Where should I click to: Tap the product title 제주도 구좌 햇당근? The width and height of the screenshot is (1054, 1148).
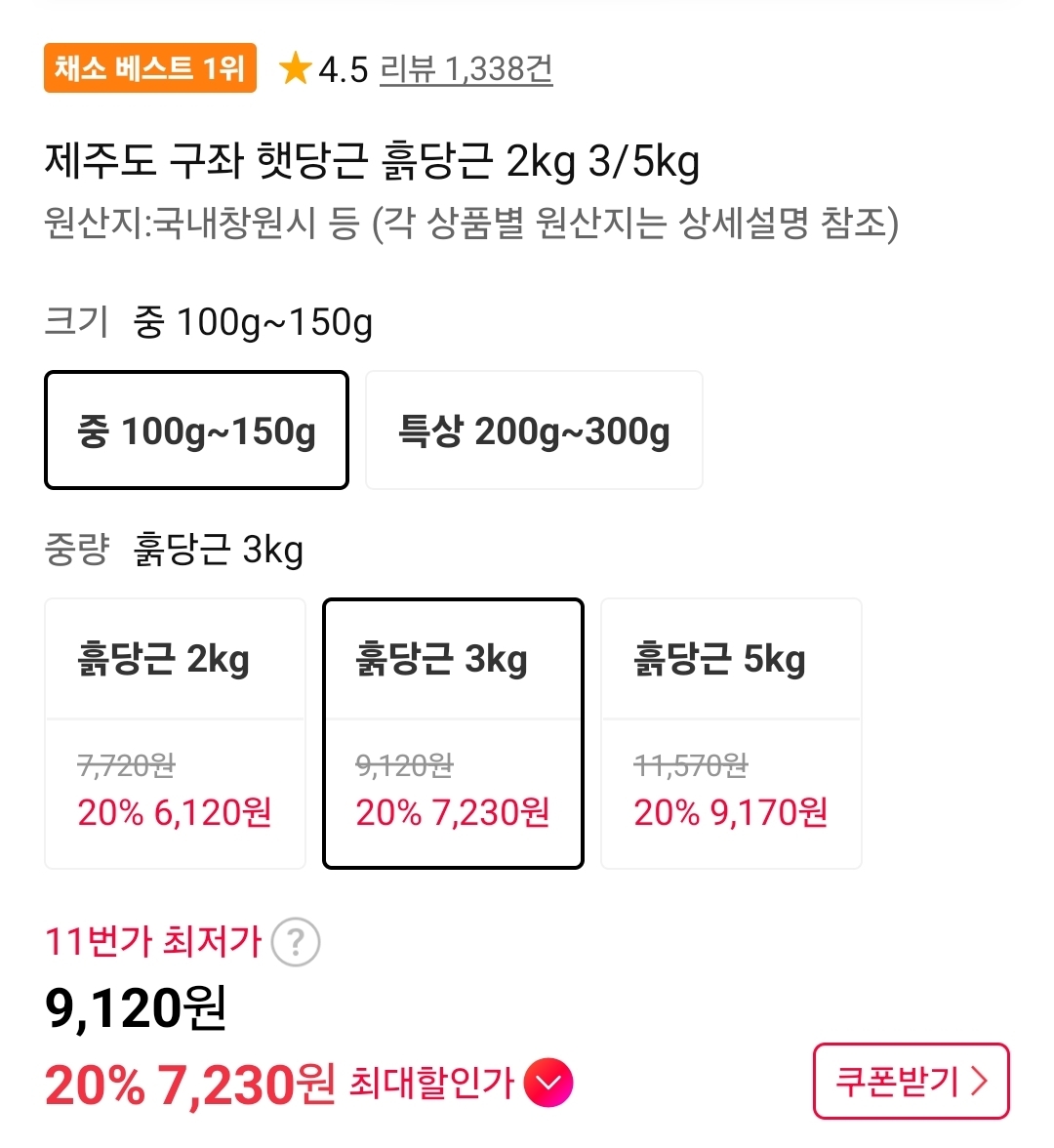[x=371, y=161]
